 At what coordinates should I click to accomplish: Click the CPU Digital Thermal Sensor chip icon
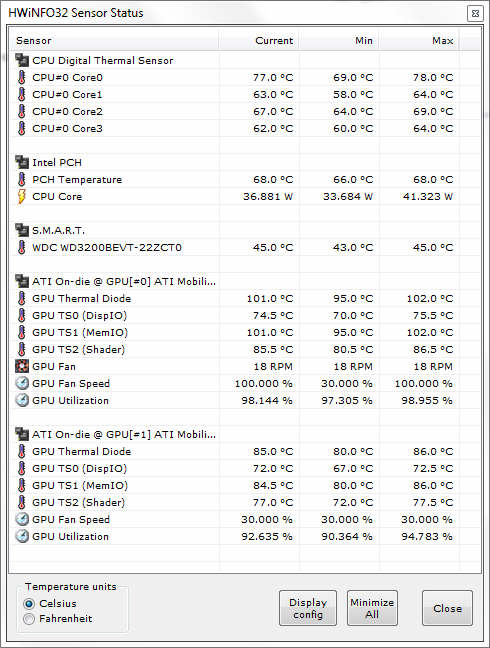coord(21,60)
